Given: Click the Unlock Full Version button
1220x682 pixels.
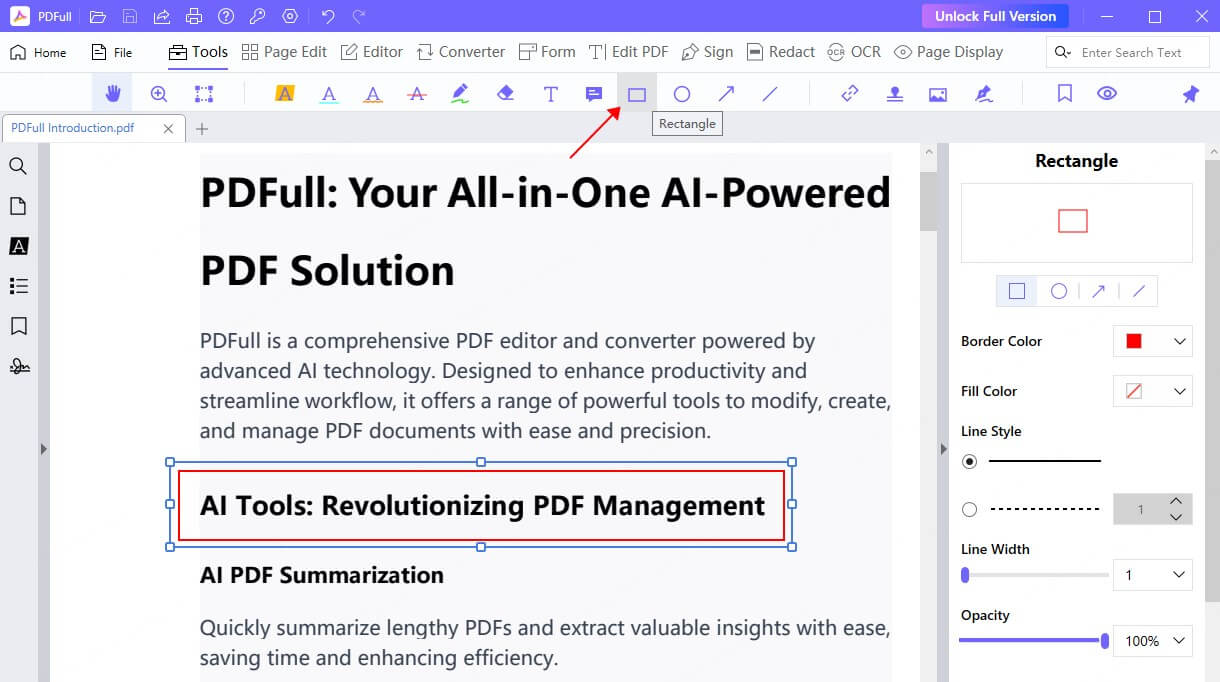Looking at the screenshot, I should tap(994, 16).
